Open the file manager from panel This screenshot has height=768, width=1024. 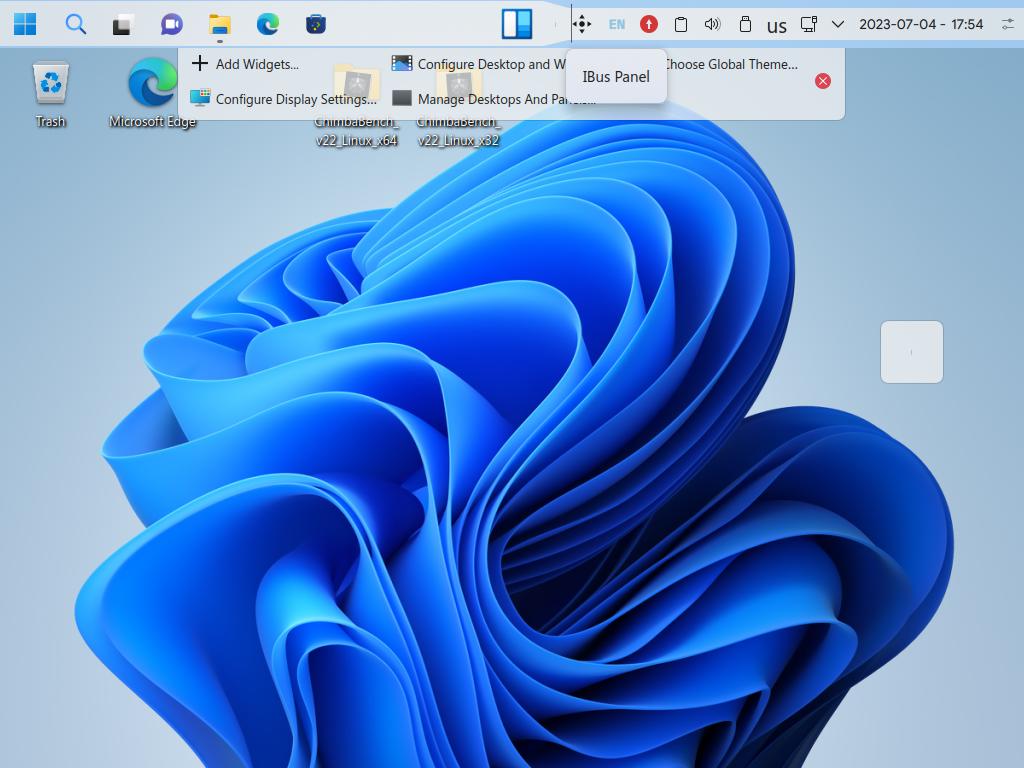pyautogui.click(x=219, y=24)
